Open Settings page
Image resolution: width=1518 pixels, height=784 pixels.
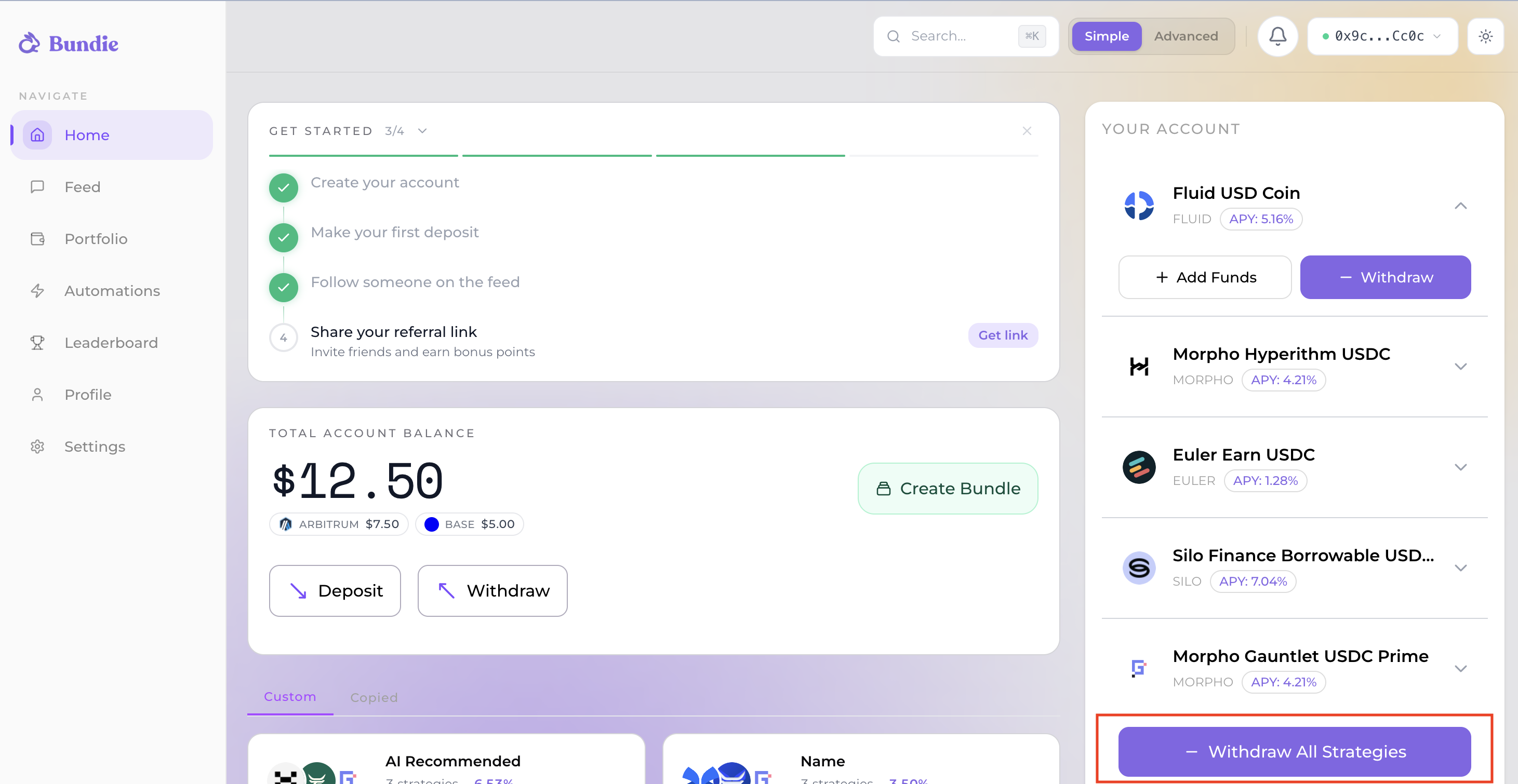pos(111,446)
